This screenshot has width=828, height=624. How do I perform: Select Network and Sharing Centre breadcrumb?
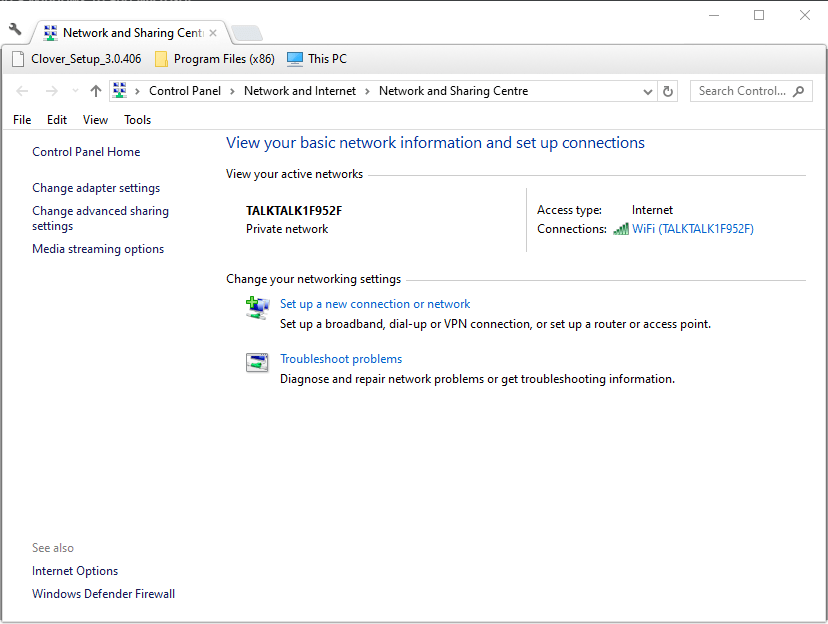click(454, 91)
